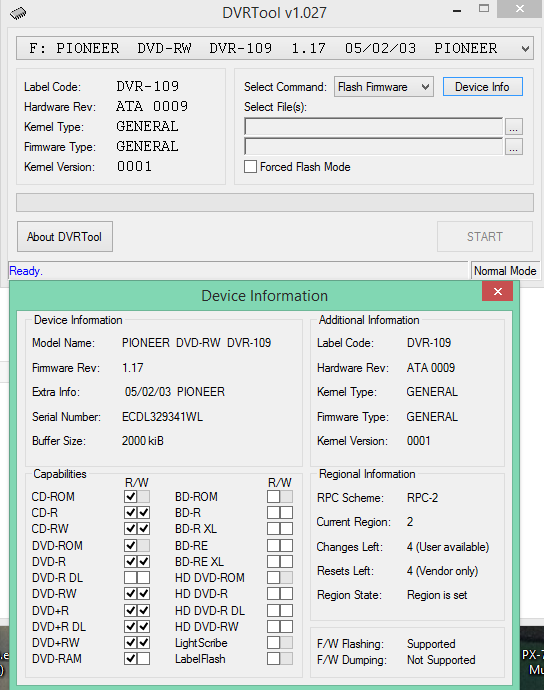Click the first Select File(s) input field
Viewport: 544px width, 690px height.
[374, 127]
